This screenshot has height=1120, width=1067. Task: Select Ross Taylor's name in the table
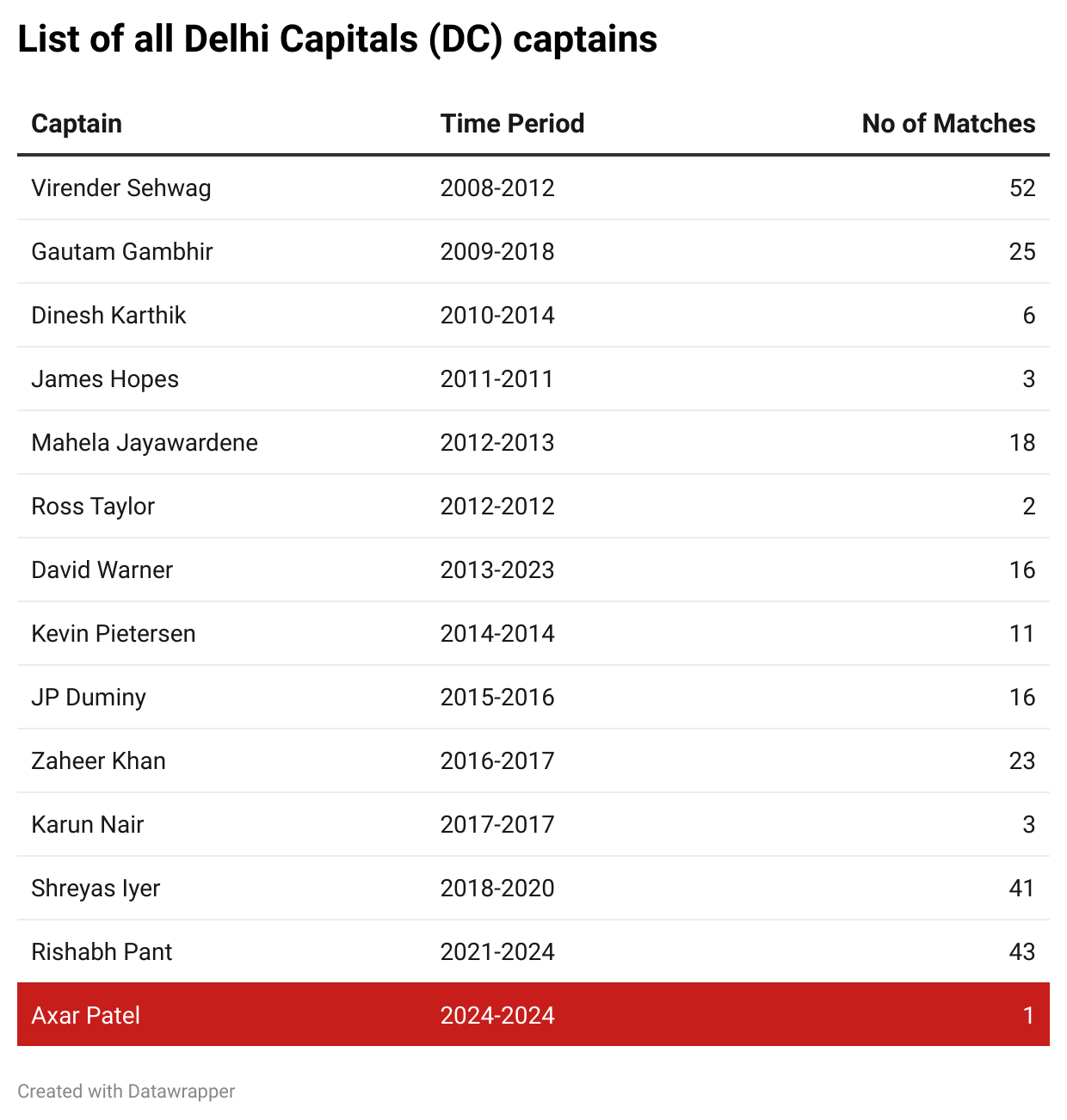(93, 507)
